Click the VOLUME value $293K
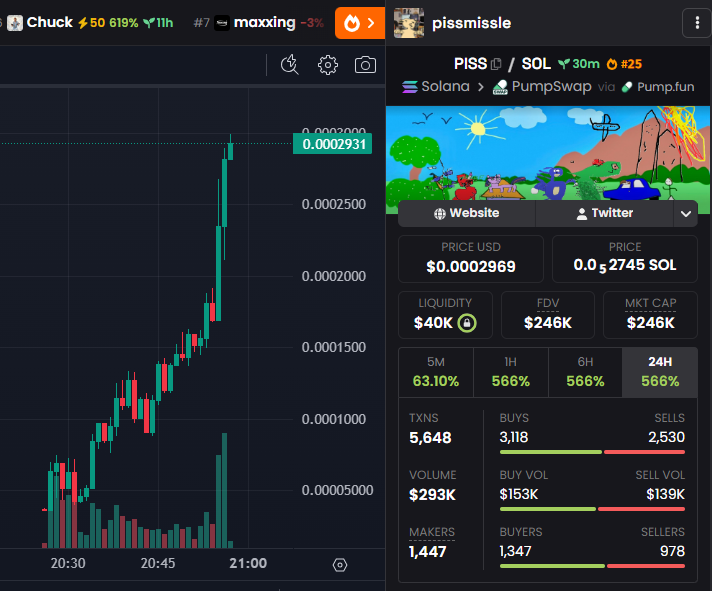The image size is (712, 591). [432, 495]
